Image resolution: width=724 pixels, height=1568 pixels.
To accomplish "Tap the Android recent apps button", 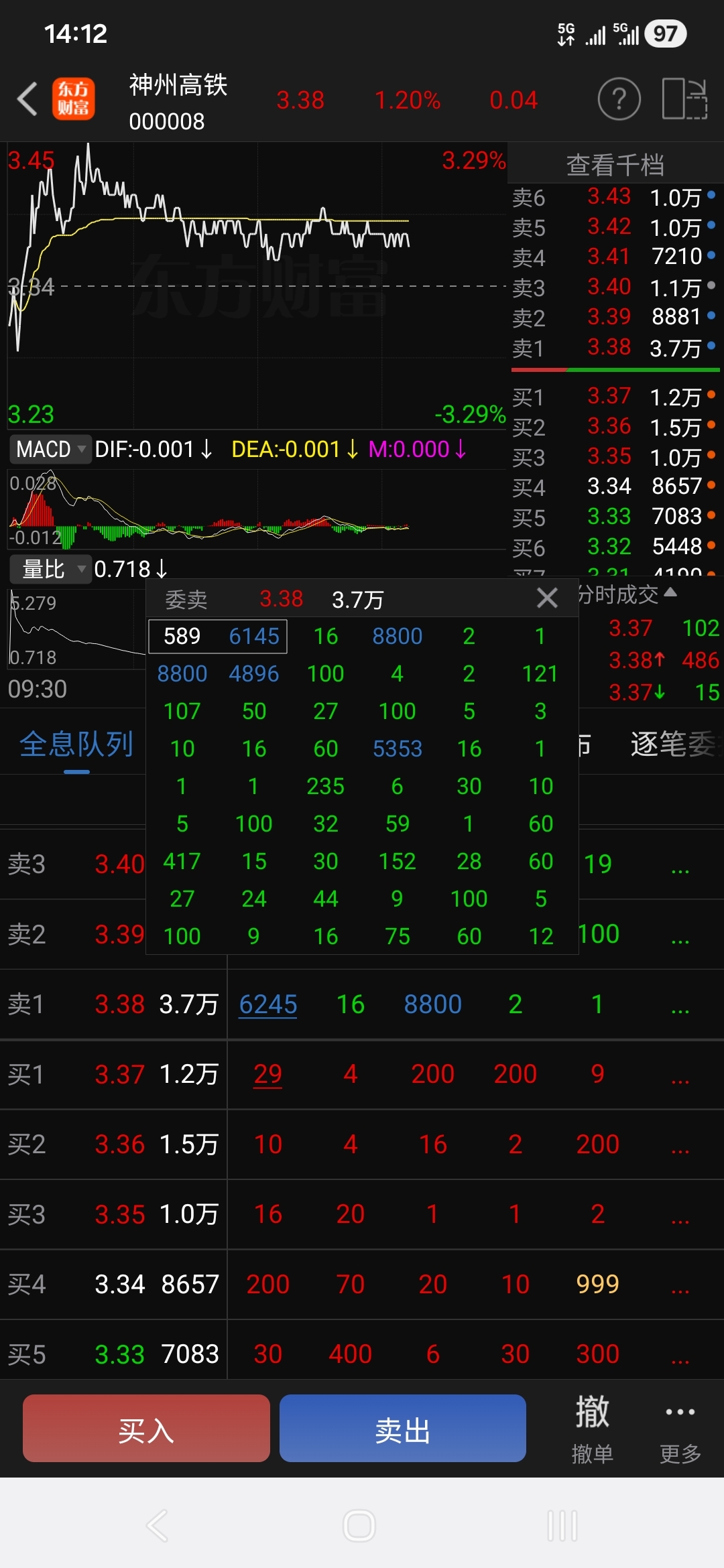I will 562,1526.
